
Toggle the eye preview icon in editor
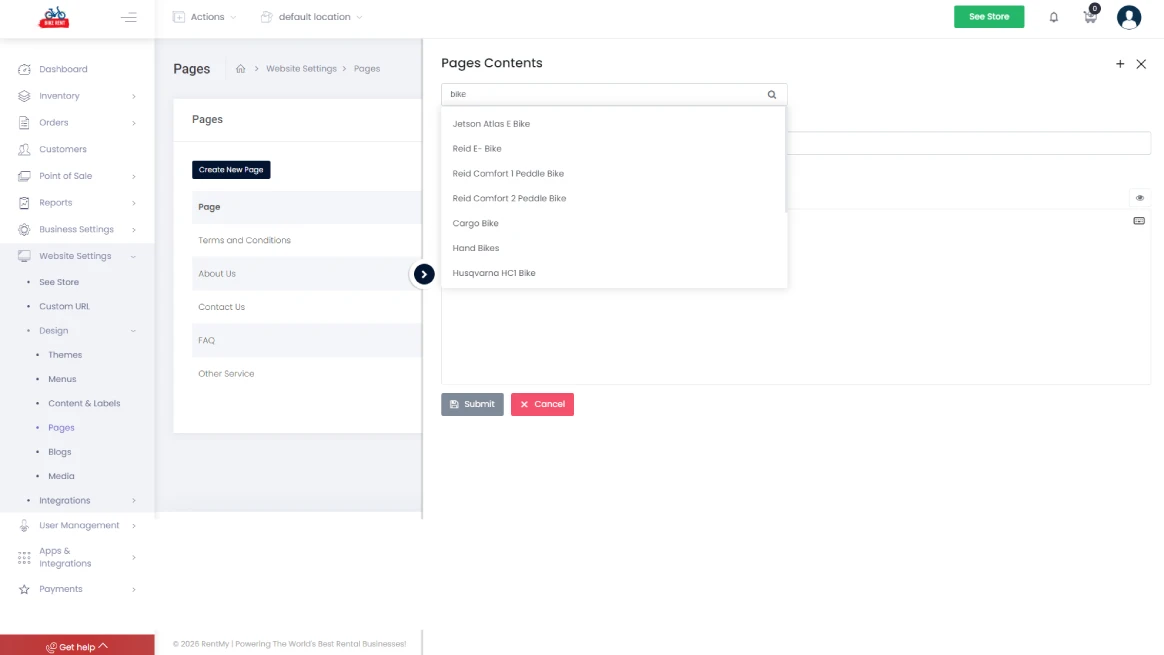1139,198
